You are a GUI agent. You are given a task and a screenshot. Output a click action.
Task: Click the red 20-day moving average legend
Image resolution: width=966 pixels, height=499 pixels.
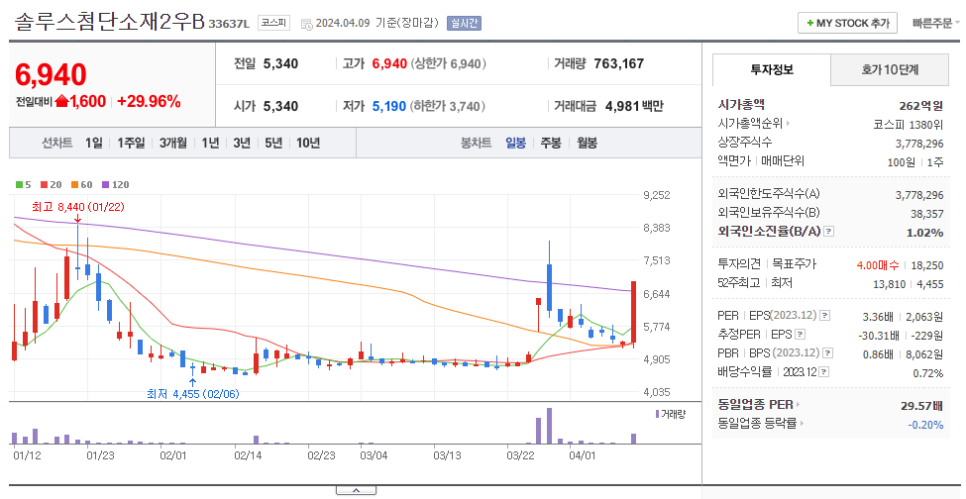(x=51, y=184)
